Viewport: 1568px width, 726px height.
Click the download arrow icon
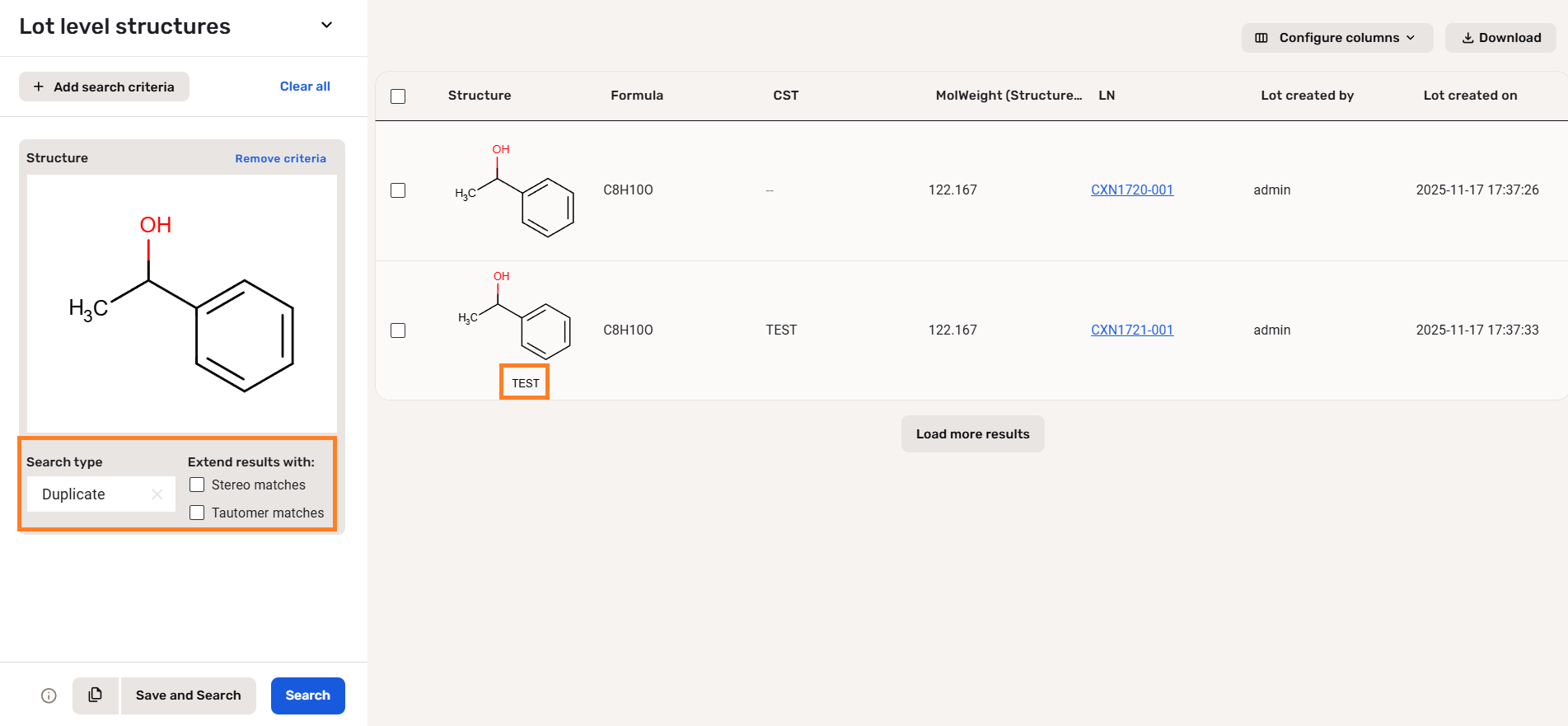tap(1467, 38)
